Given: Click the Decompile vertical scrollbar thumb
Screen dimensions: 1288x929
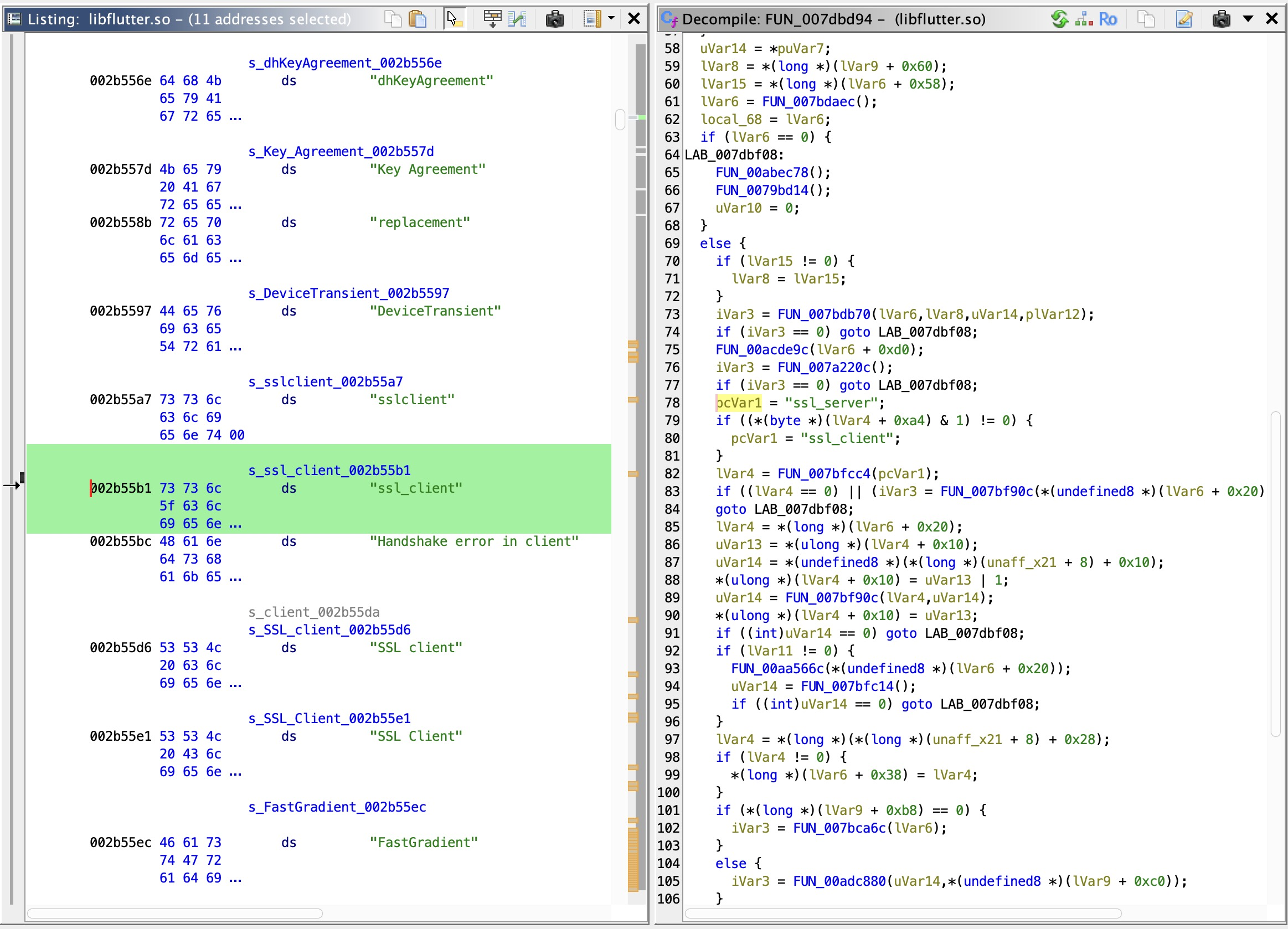Looking at the screenshot, I should tap(1275, 574).
